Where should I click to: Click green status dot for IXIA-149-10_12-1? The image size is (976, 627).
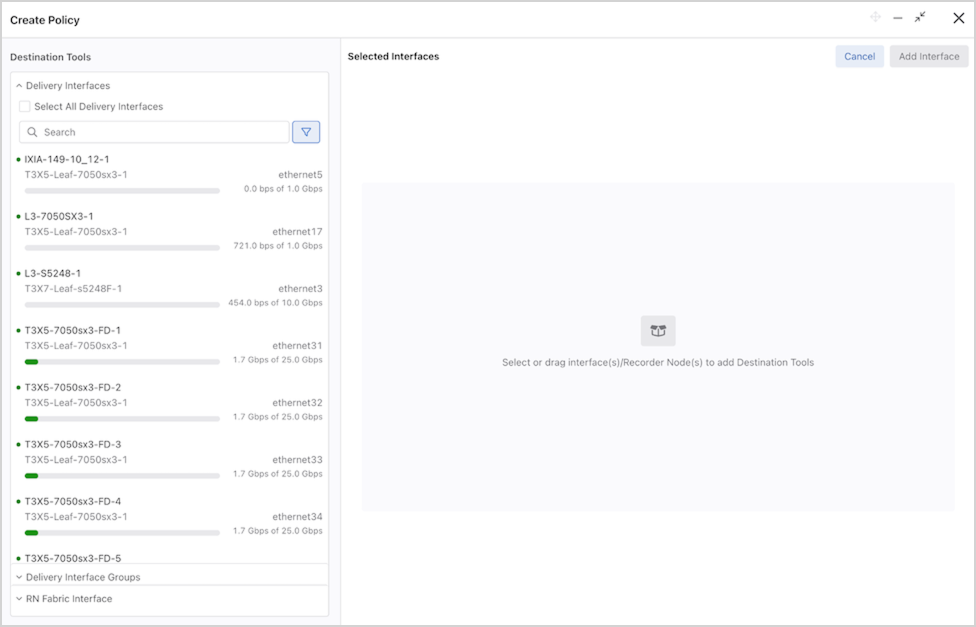click(18, 159)
